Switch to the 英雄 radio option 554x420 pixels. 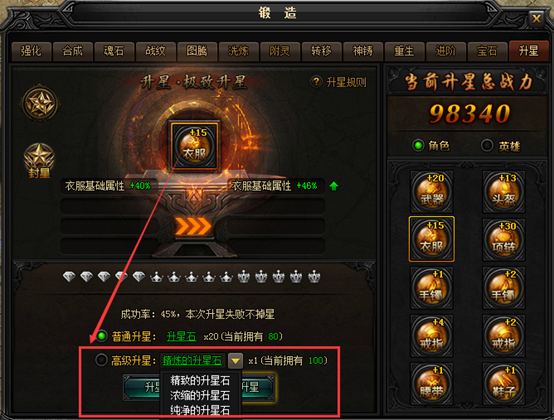(x=487, y=145)
